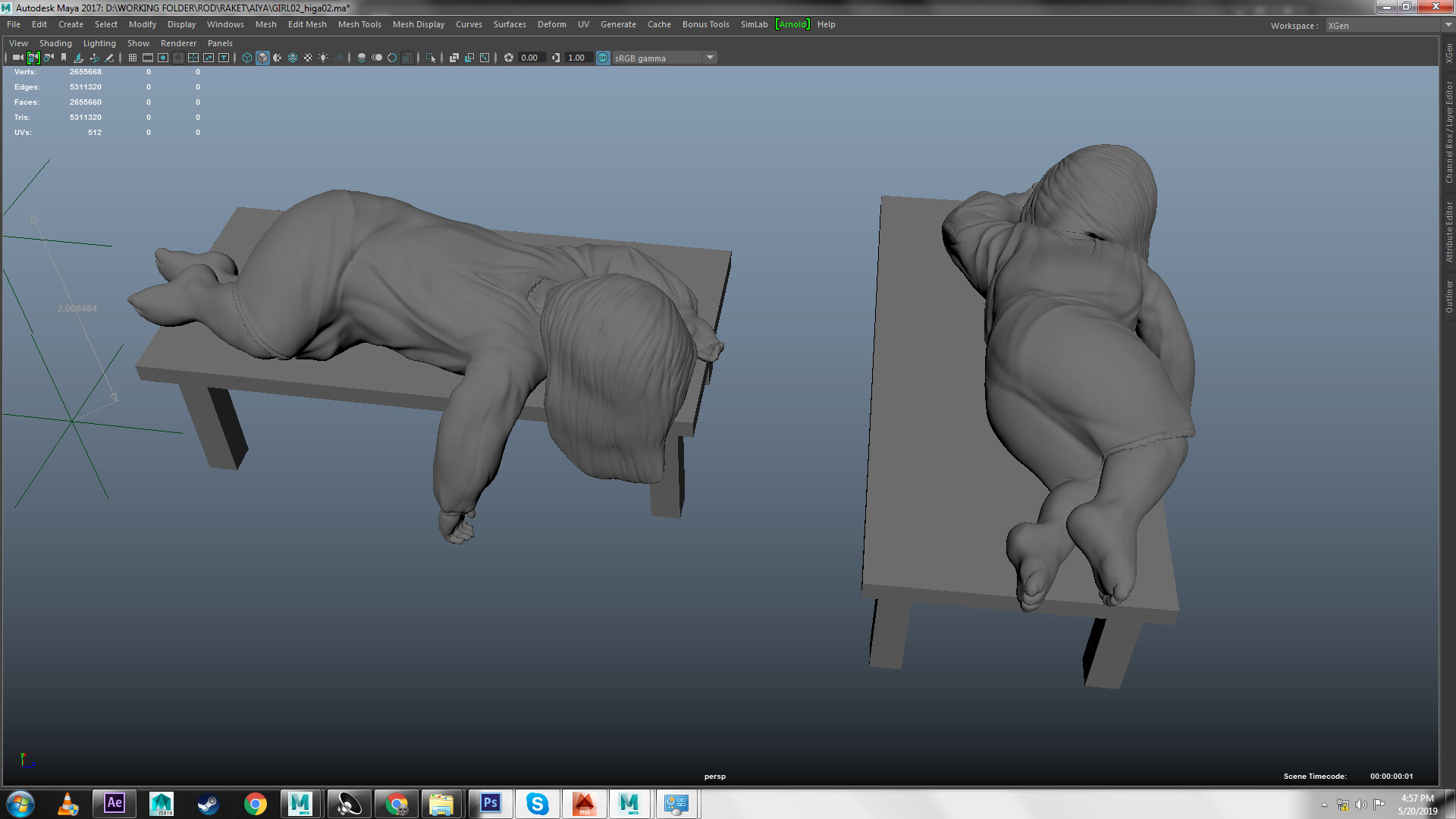The height and width of the screenshot is (819, 1456).
Task: Click the Multisample Anti-aliasing icon
Action: (x=392, y=58)
